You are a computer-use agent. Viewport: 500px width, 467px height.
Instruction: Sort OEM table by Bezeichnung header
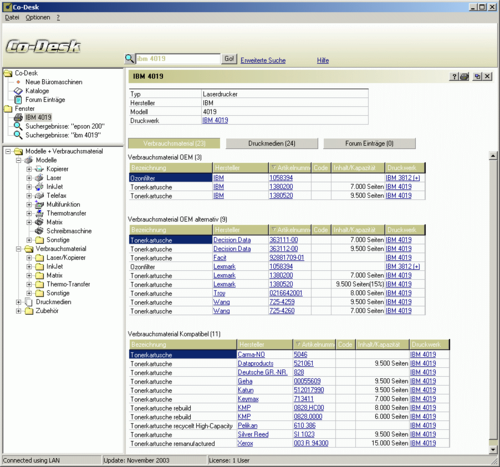[x=171, y=168]
